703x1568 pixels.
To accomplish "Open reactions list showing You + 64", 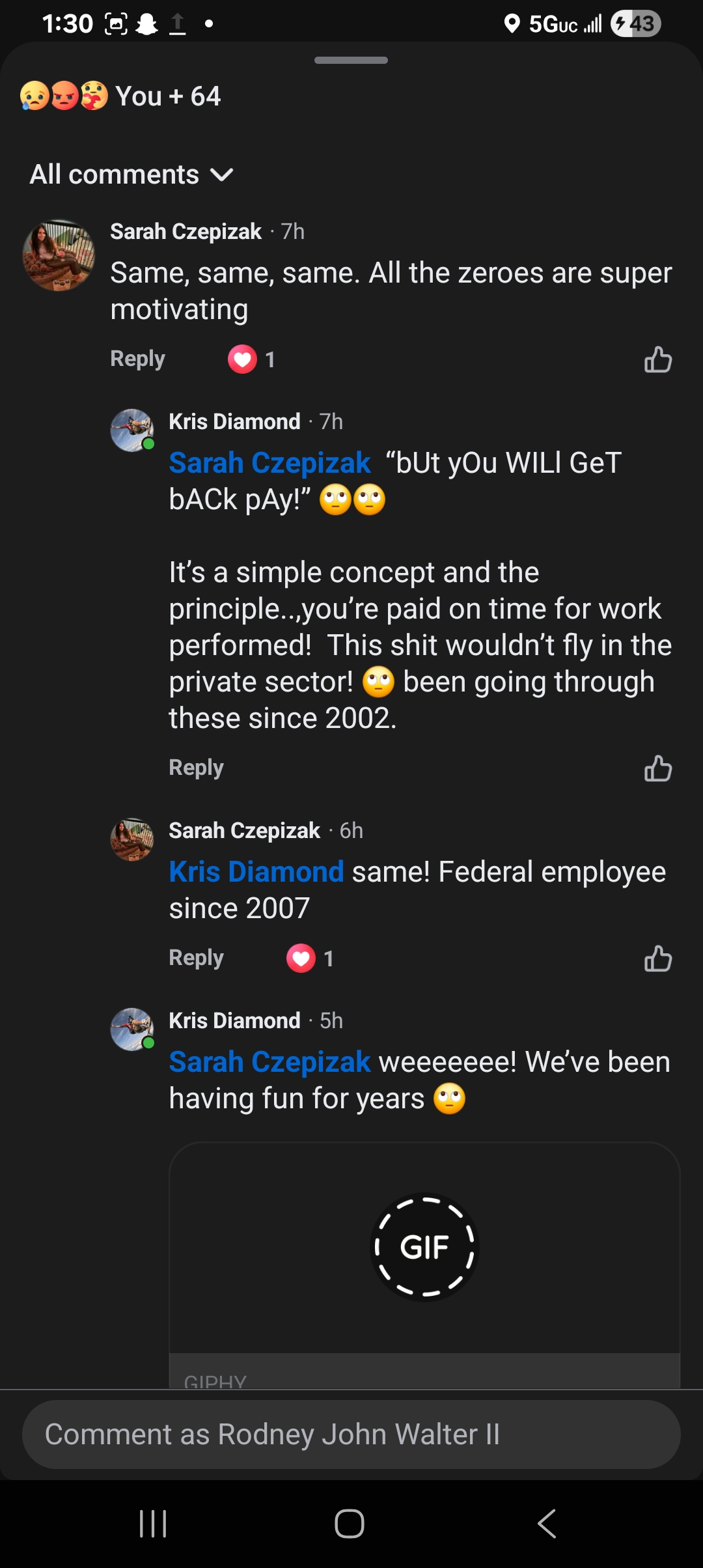I will pos(121,96).
